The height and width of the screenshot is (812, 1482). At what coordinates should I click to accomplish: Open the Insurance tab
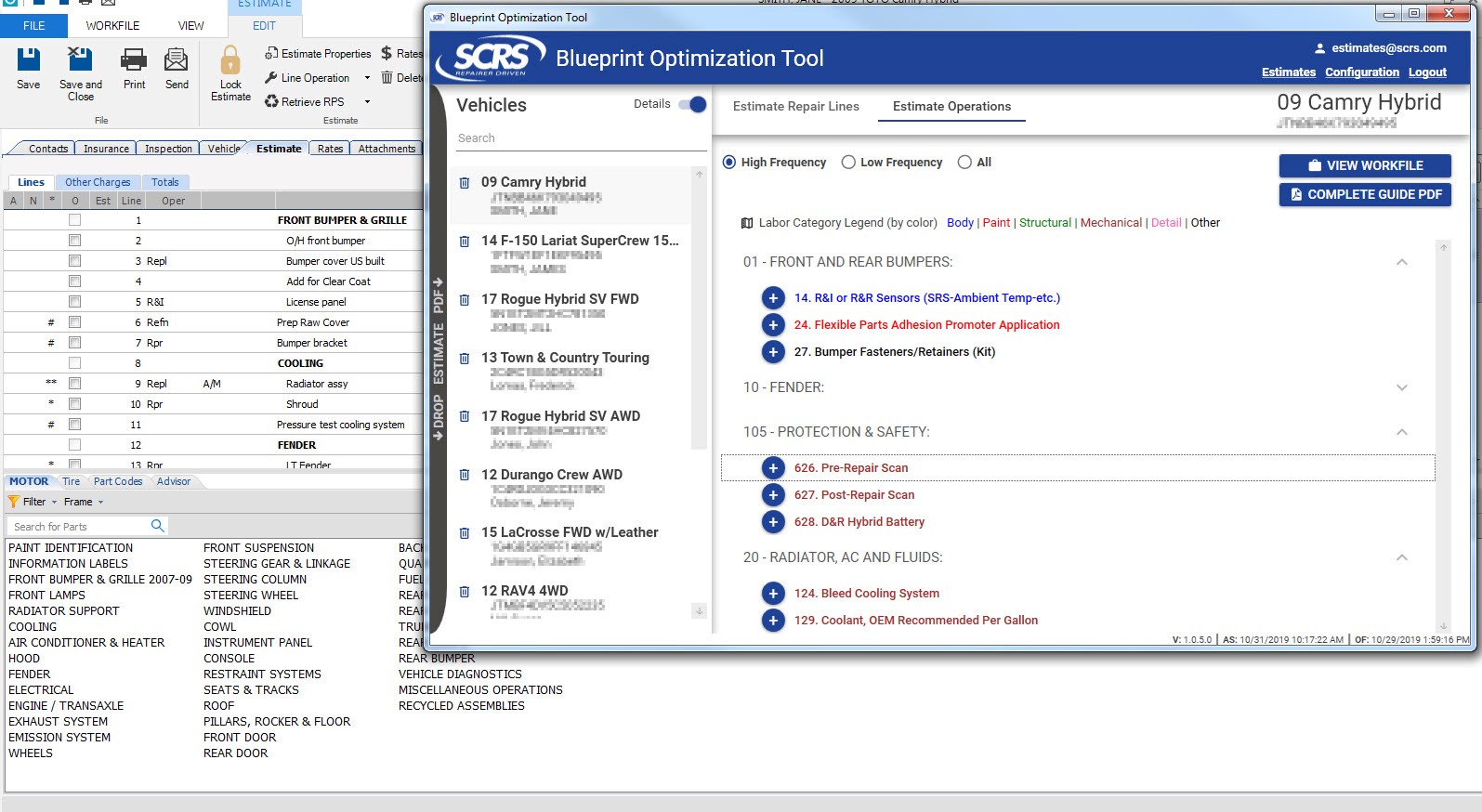pyautogui.click(x=106, y=149)
